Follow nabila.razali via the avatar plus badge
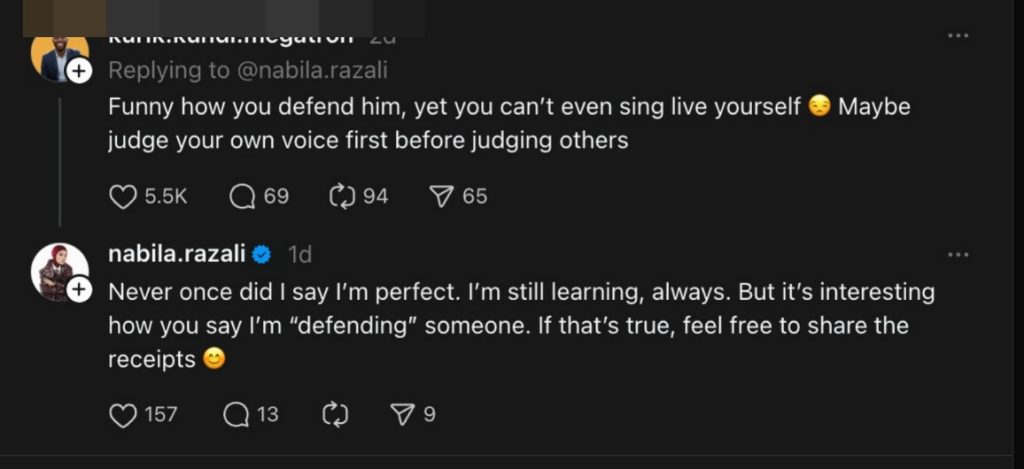 (80, 289)
